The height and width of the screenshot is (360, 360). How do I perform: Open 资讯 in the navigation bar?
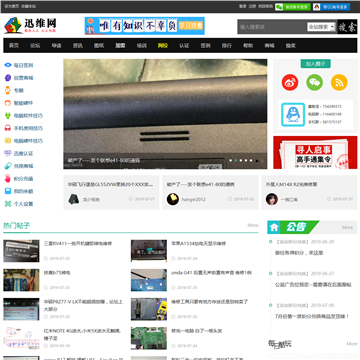[78, 46]
